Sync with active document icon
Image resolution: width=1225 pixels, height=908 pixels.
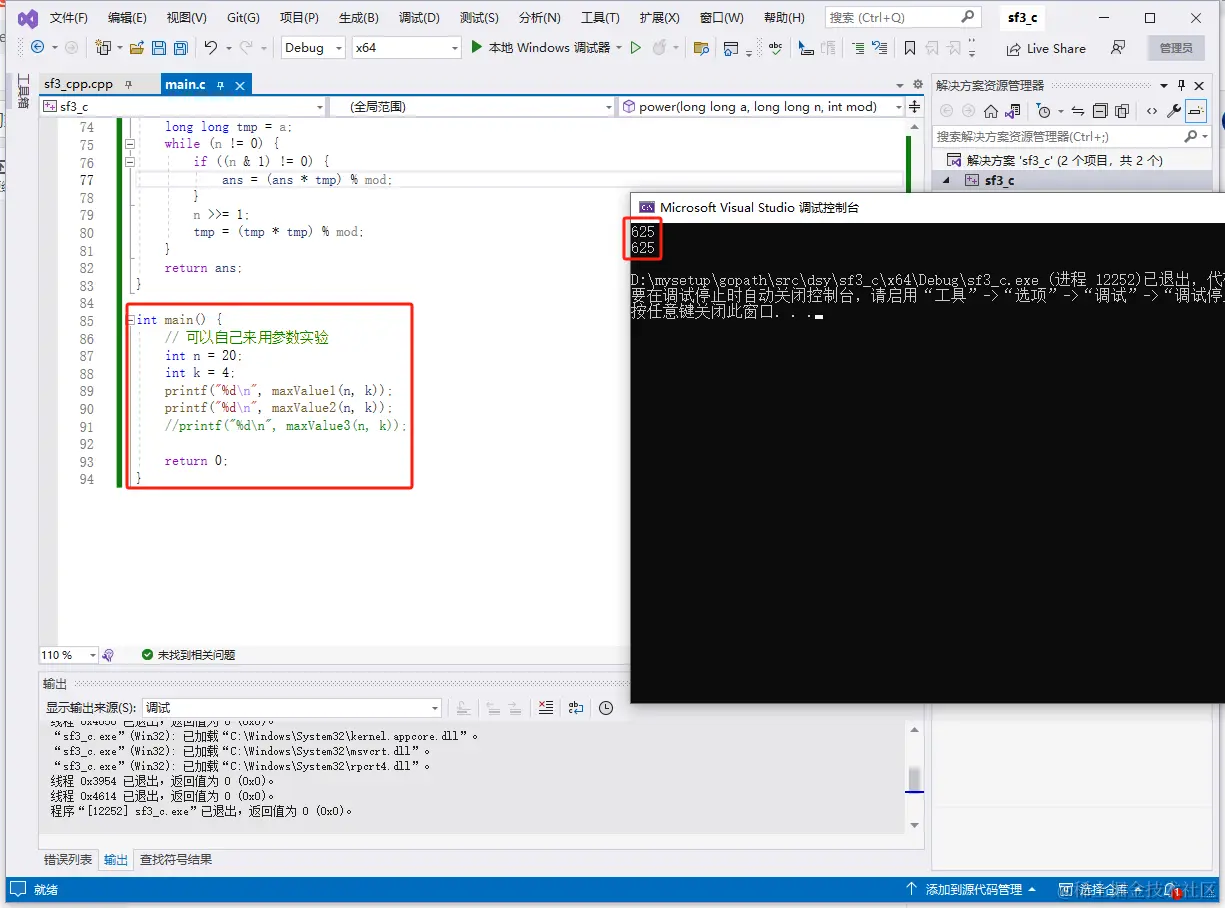[1078, 111]
